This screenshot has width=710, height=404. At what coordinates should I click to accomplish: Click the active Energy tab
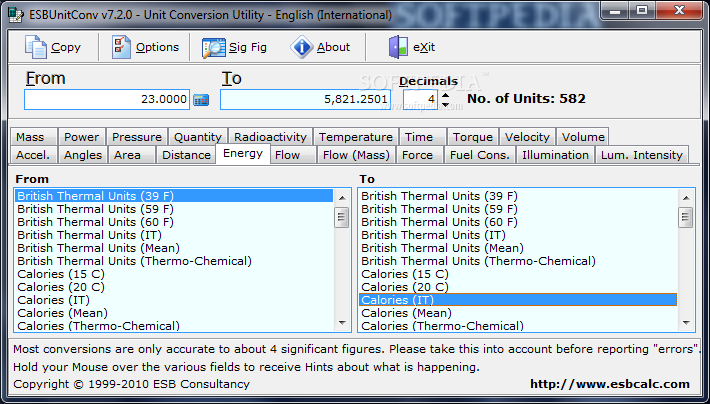click(x=243, y=154)
